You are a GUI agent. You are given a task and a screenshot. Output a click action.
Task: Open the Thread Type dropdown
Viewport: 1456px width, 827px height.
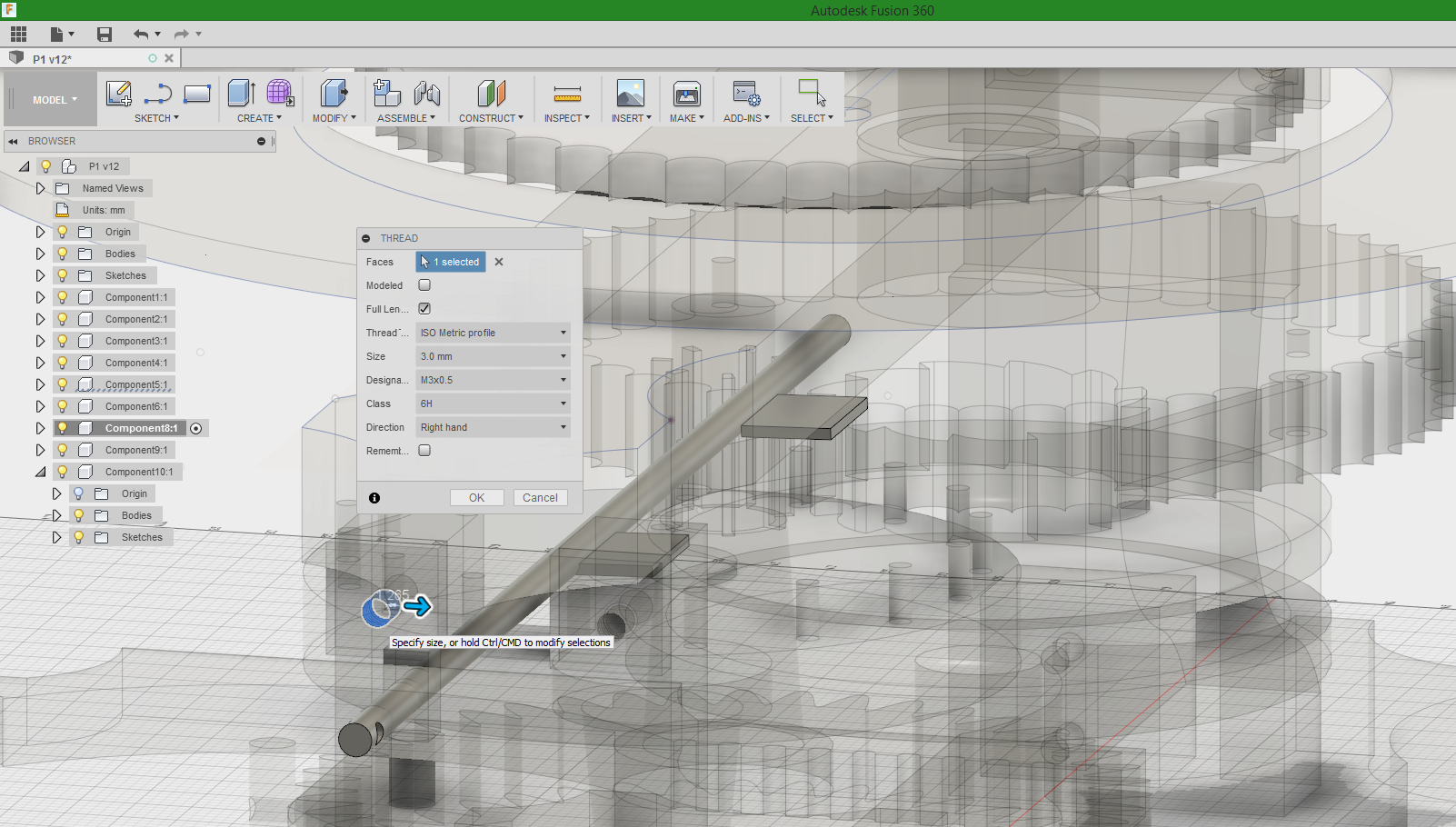pos(493,333)
